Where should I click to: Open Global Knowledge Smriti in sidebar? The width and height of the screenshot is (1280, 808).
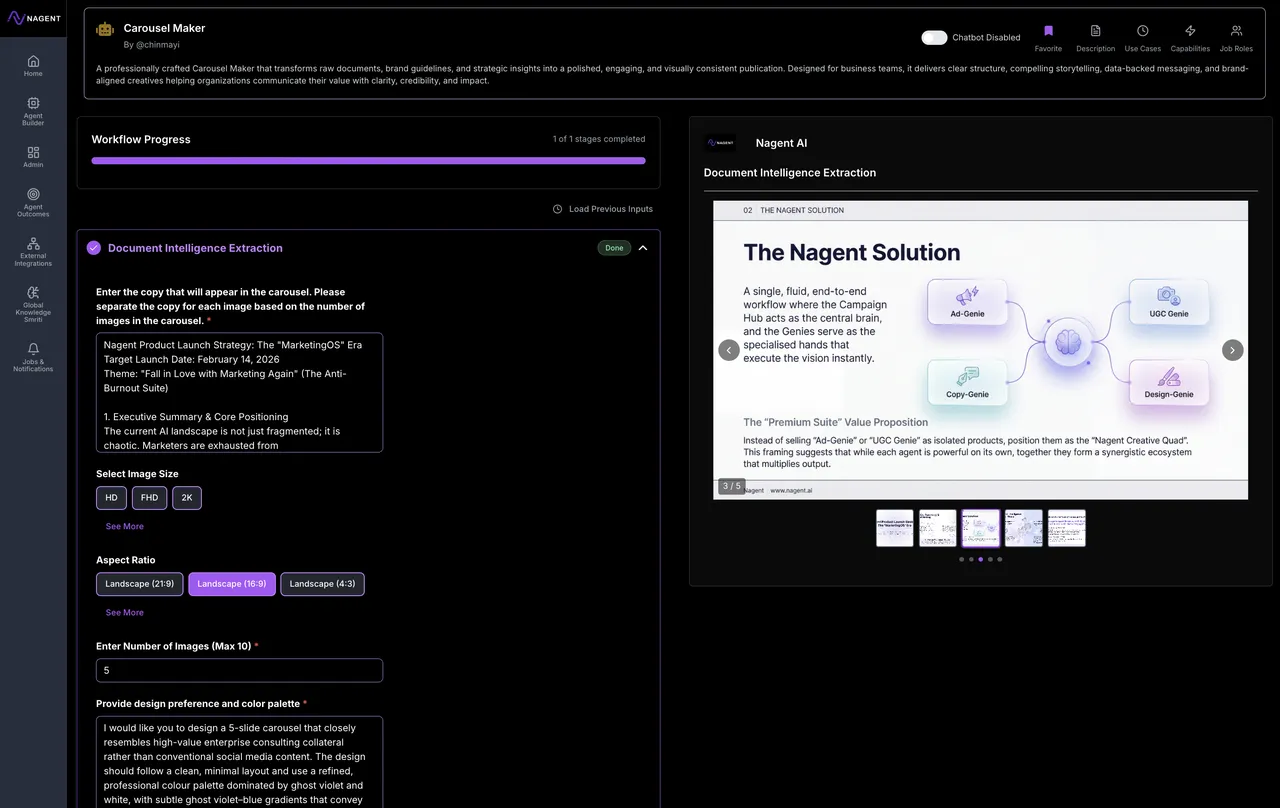click(33, 303)
